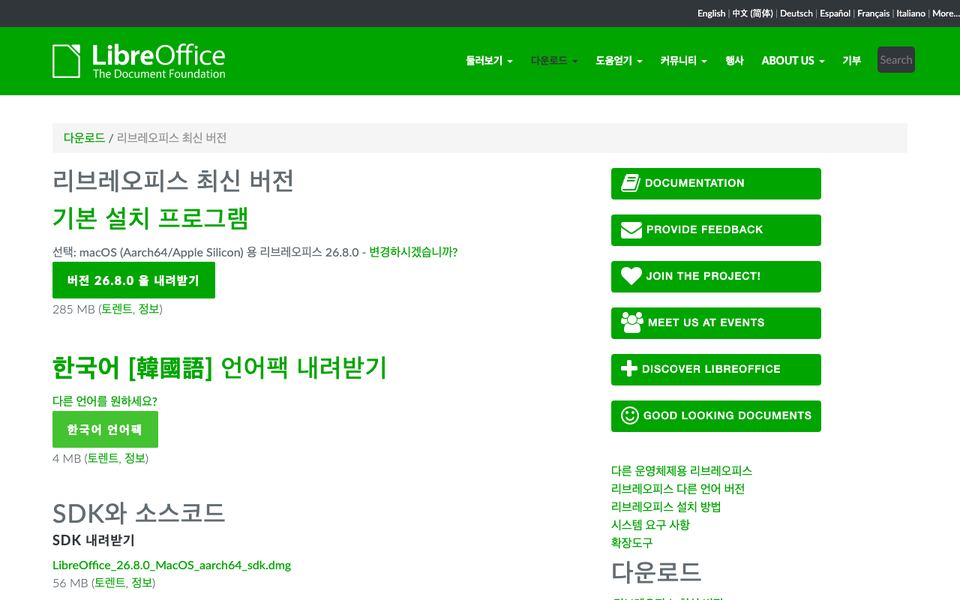Click the MEET US AT EVENTS button label

[706, 323]
